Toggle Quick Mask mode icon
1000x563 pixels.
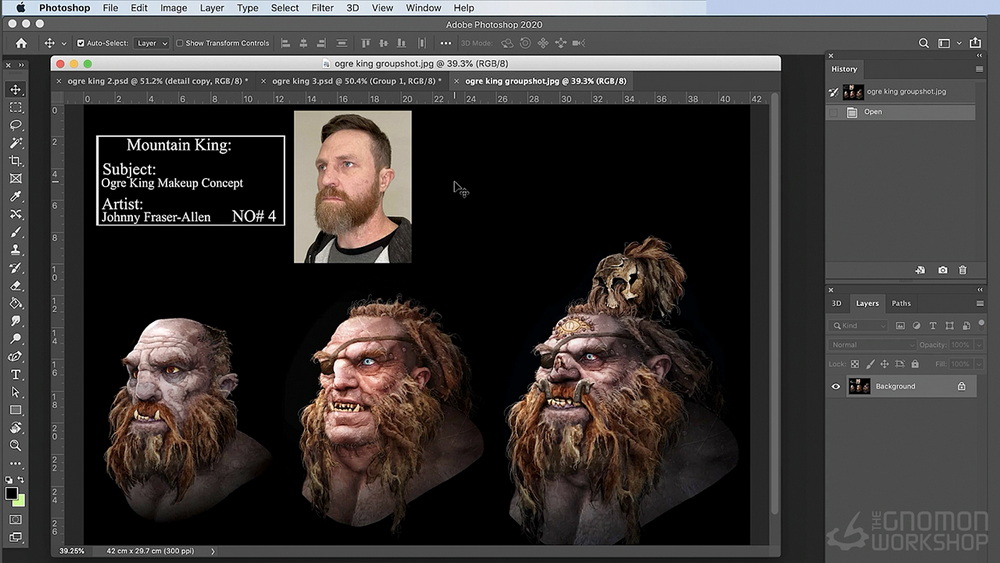[x=16, y=520]
